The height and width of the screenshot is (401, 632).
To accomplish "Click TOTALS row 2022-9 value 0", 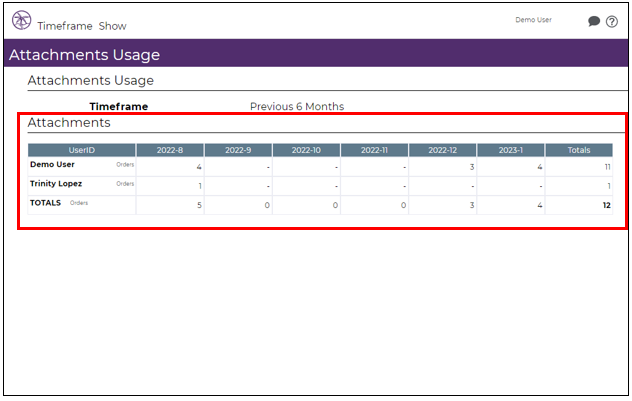I will pos(267,205).
